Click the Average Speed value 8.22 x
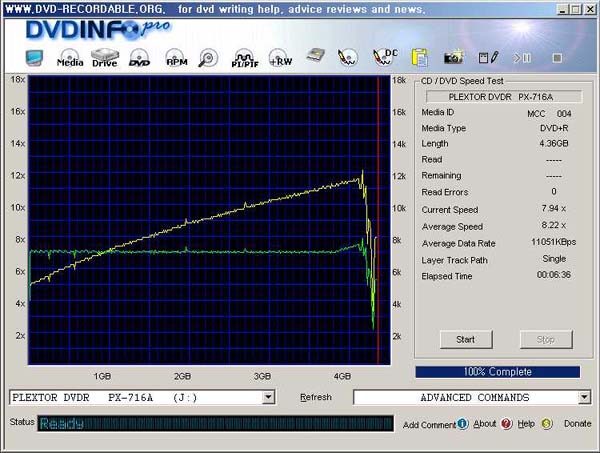 click(x=554, y=225)
